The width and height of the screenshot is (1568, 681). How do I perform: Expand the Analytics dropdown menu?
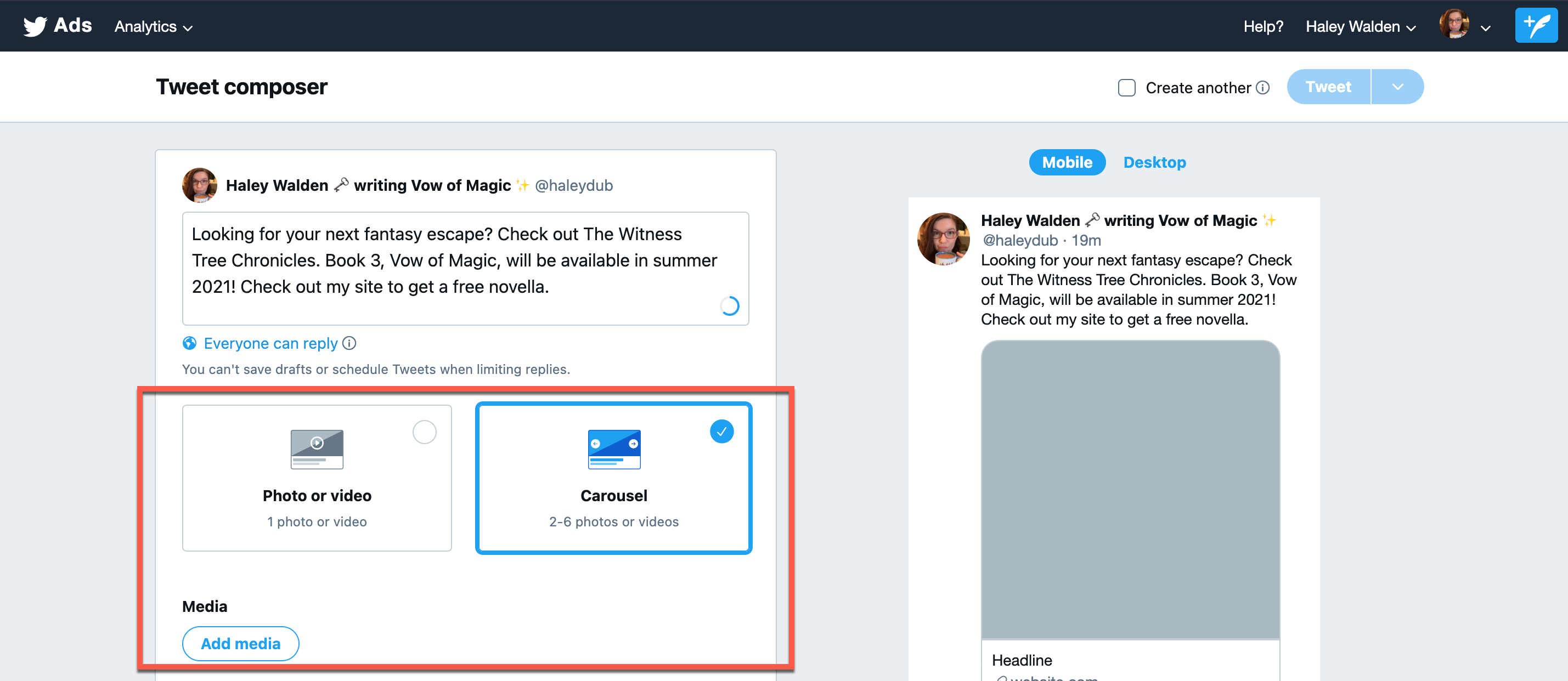(154, 27)
